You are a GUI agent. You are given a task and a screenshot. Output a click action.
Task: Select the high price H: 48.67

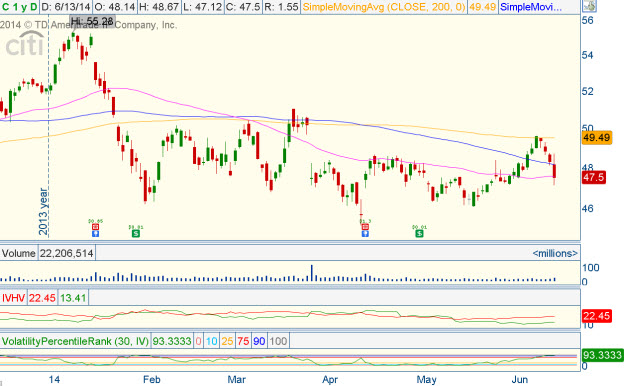(159, 7)
